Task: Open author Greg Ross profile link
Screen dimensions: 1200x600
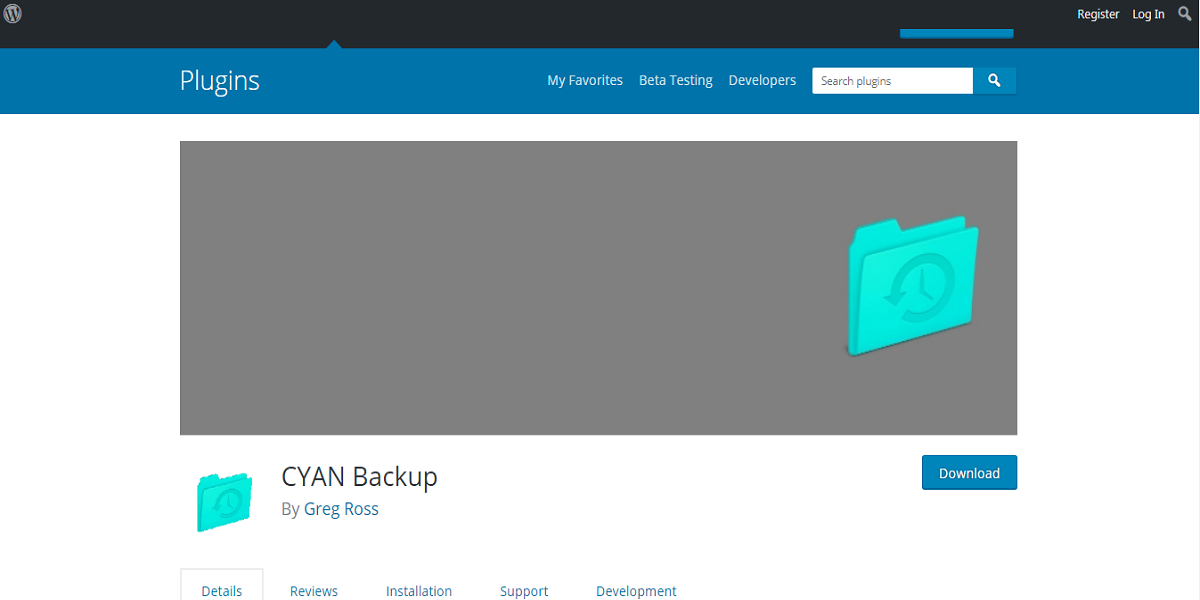Action: click(x=341, y=509)
